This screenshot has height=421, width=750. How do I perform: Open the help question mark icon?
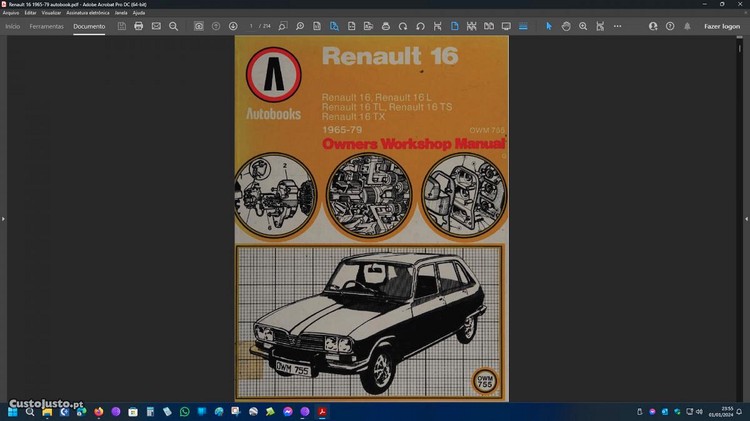pos(669,26)
